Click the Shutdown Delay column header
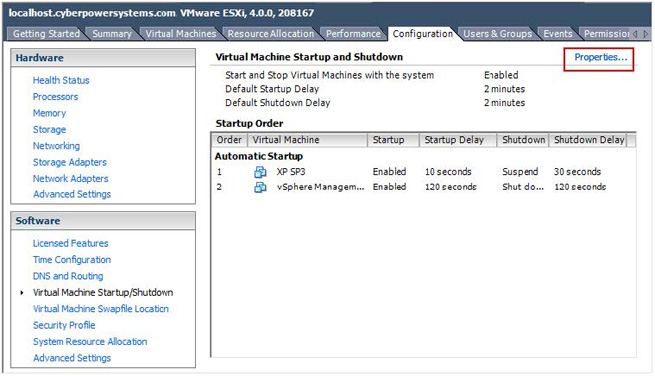The height and width of the screenshot is (376, 655). pos(589,140)
